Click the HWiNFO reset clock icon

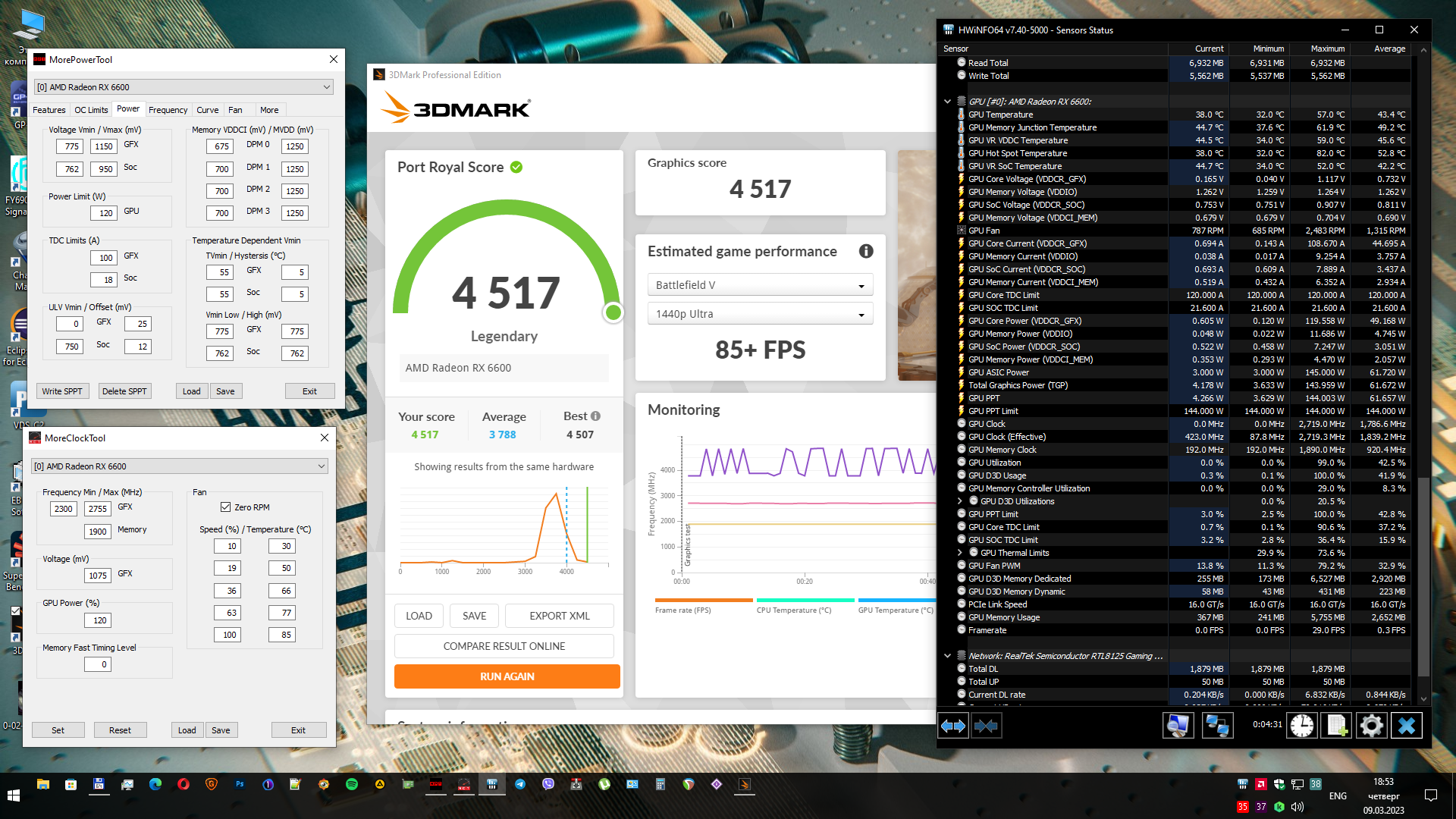click(1302, 726)
